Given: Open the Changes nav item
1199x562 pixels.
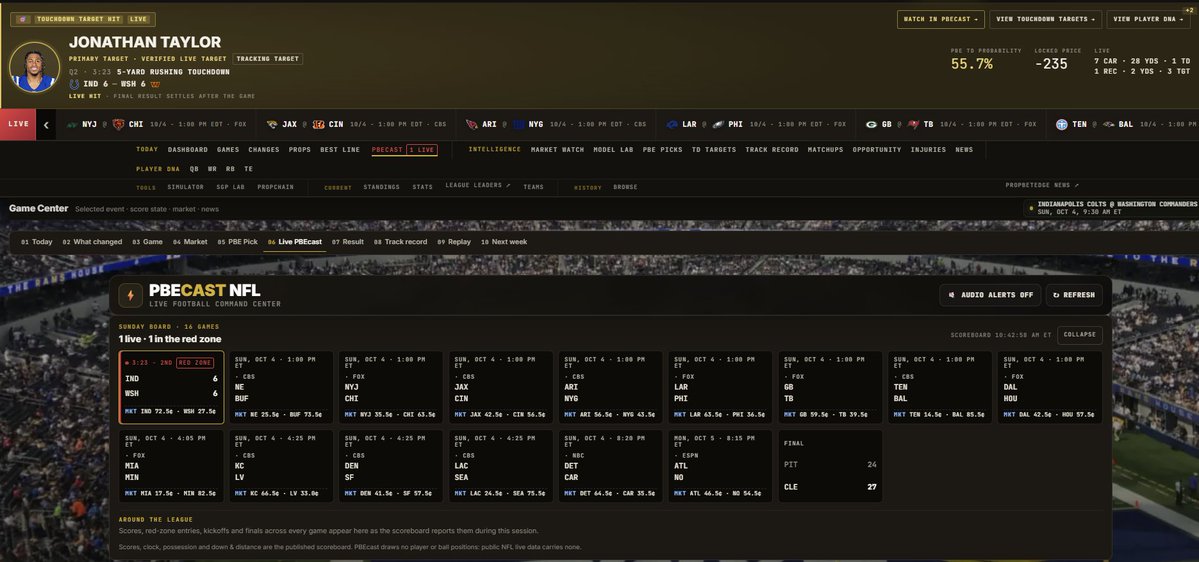Looking at the screenshot, I should pos(264,150).
